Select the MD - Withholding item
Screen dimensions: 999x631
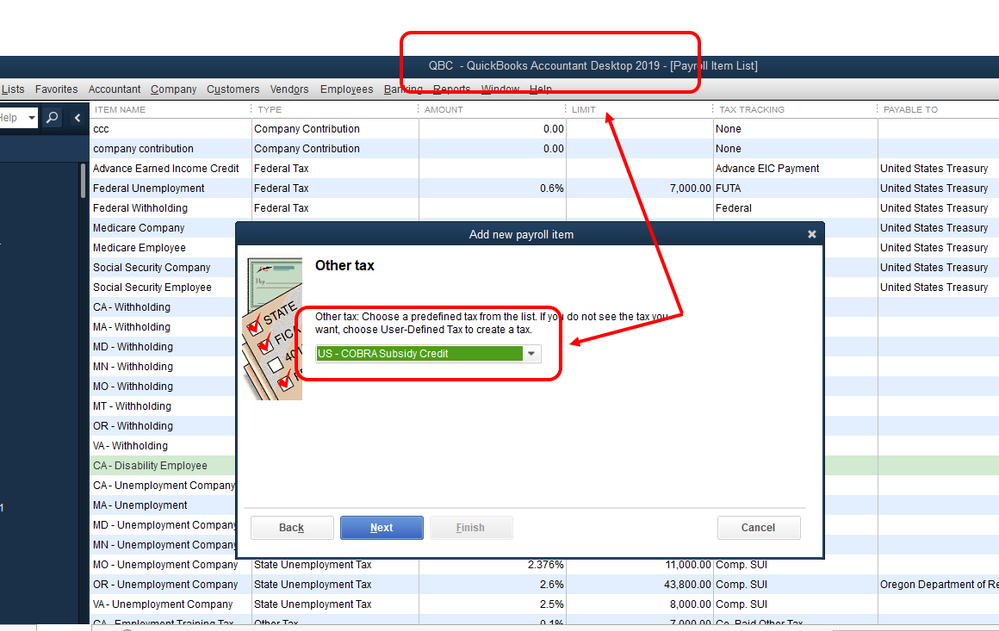(x=133, y=346)
